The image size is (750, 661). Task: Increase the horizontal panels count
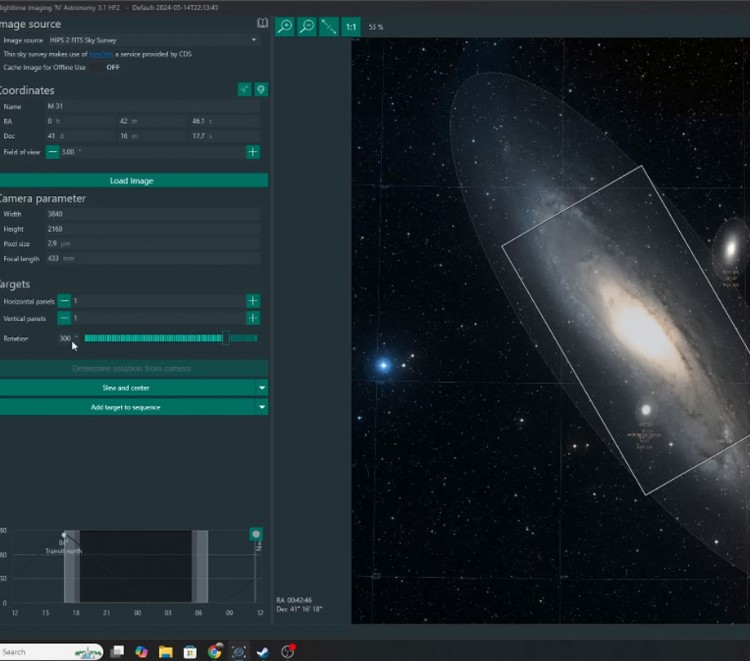pos(253,301)
